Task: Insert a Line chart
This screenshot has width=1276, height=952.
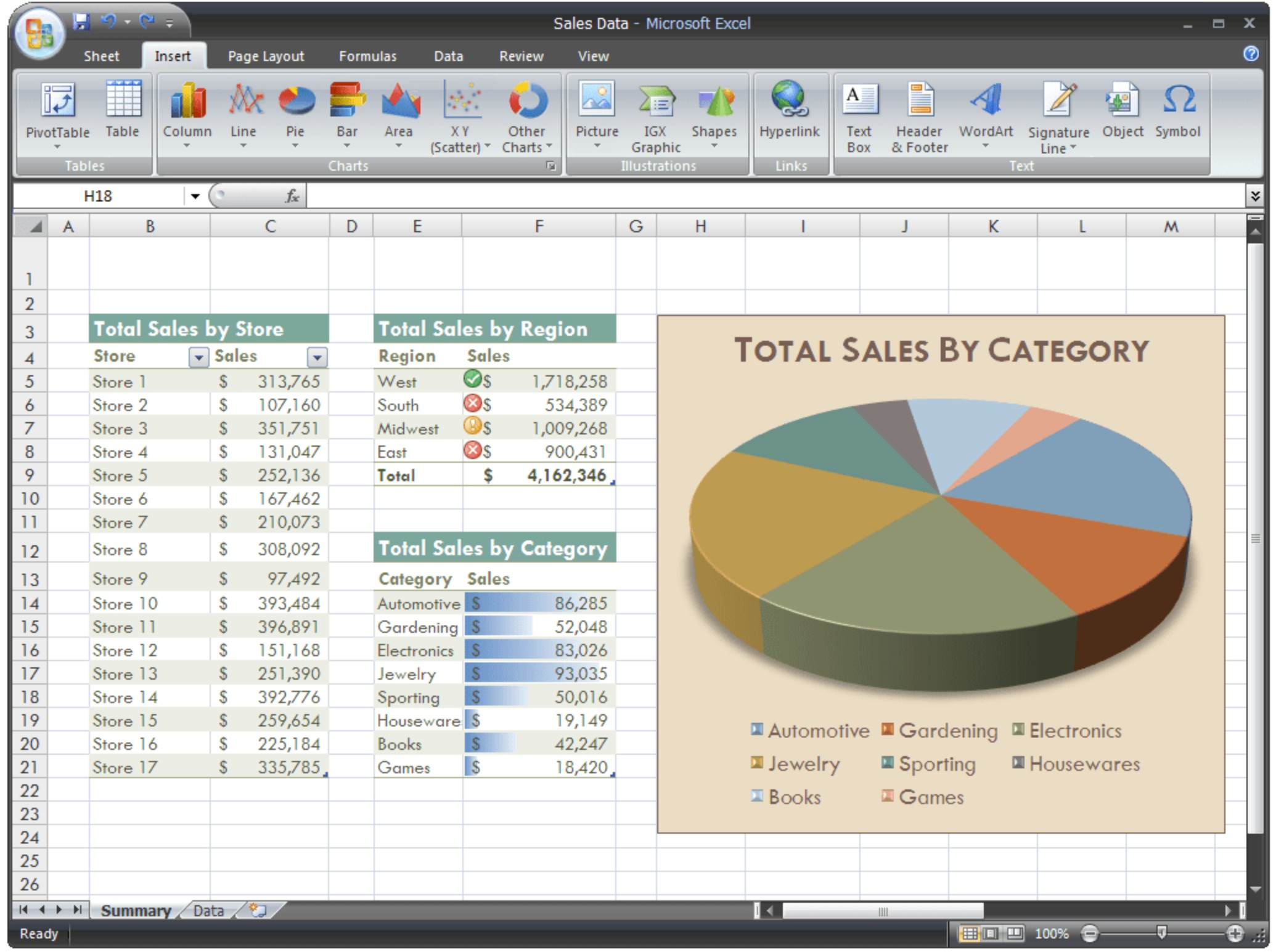Action: pyautogui.click(x=243, y=116)
